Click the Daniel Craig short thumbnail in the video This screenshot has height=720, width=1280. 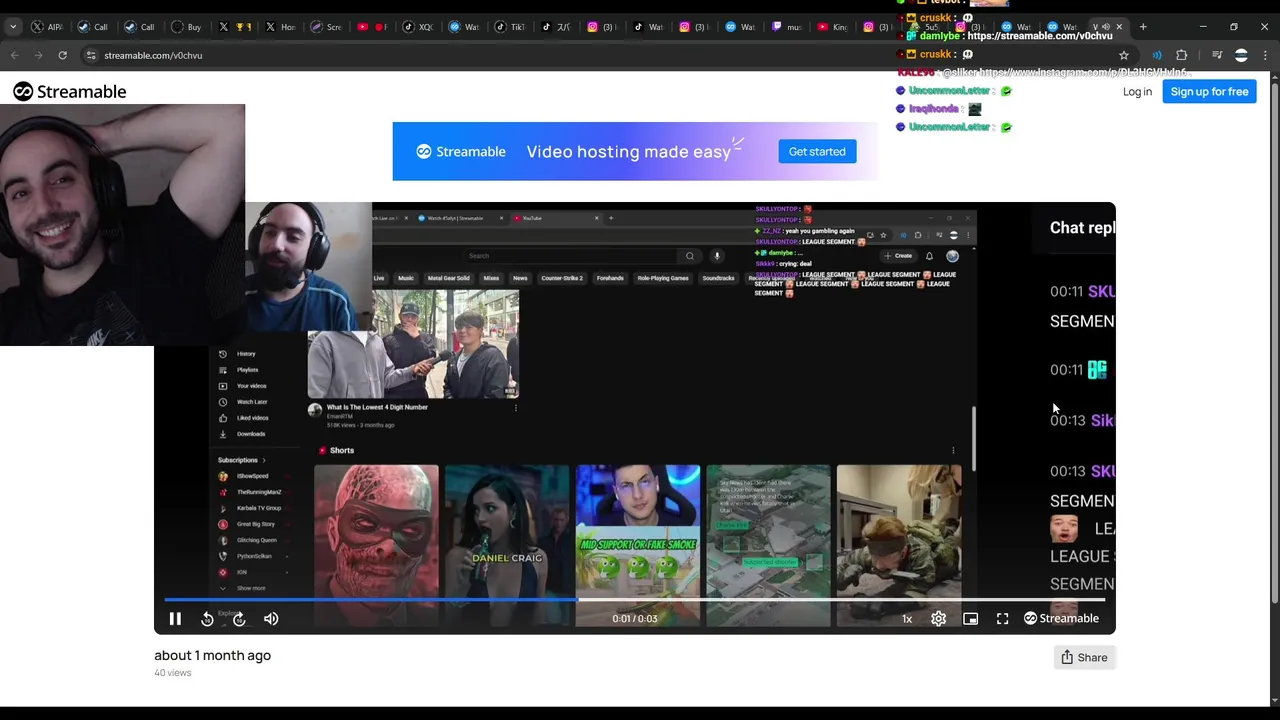(507, 545)
